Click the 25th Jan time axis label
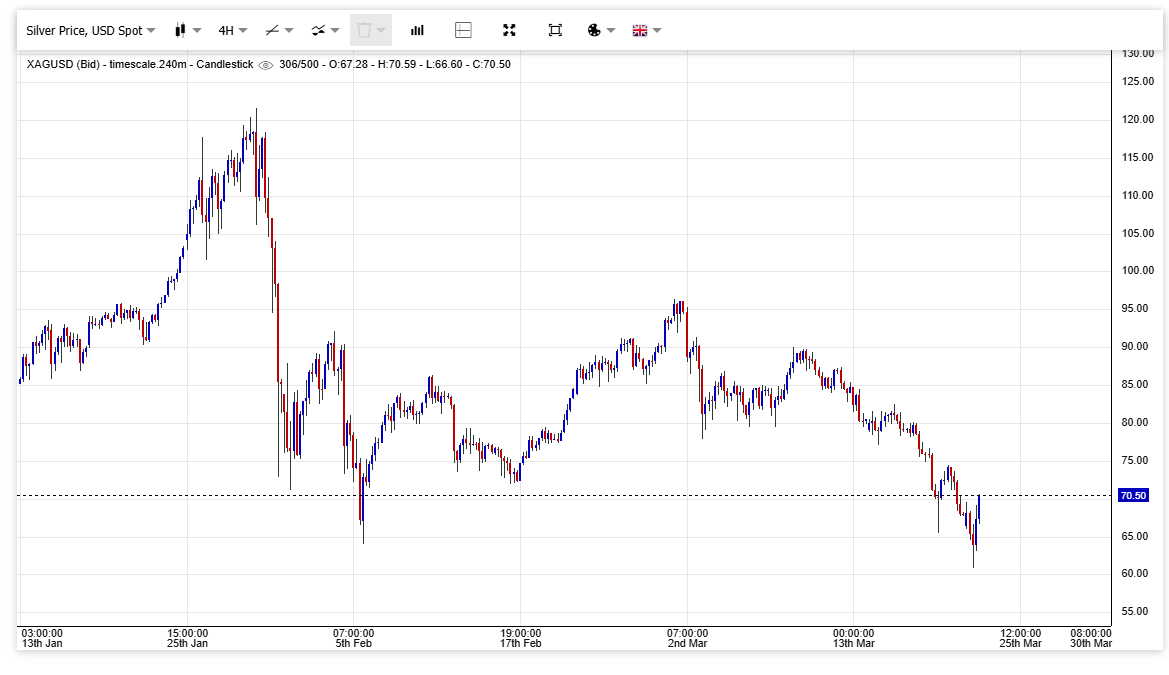Image resolution: width=1169 pixels, height=675 pixels. [x=188, y=643]
